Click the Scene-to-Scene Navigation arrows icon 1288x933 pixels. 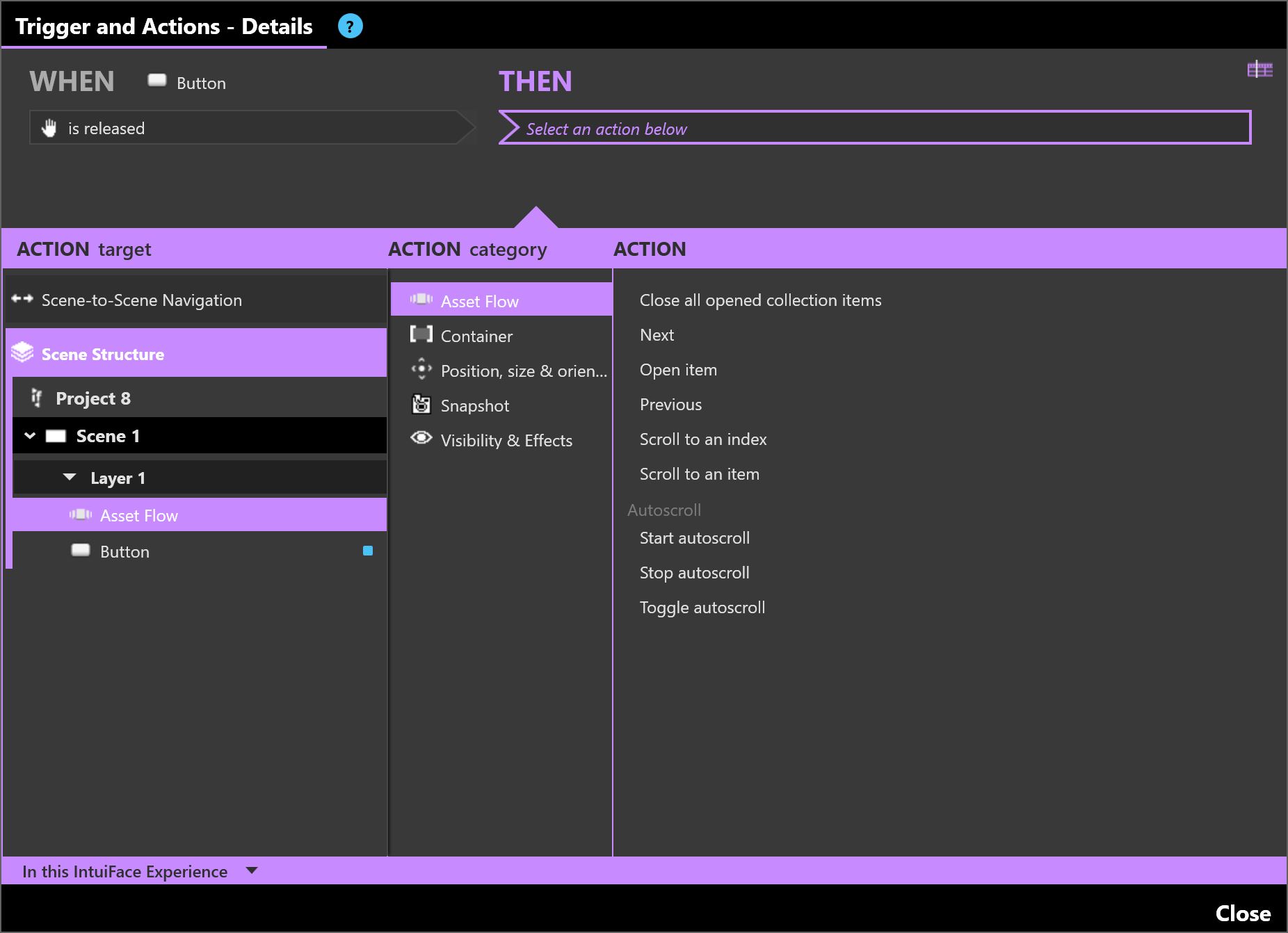point(22,299)
